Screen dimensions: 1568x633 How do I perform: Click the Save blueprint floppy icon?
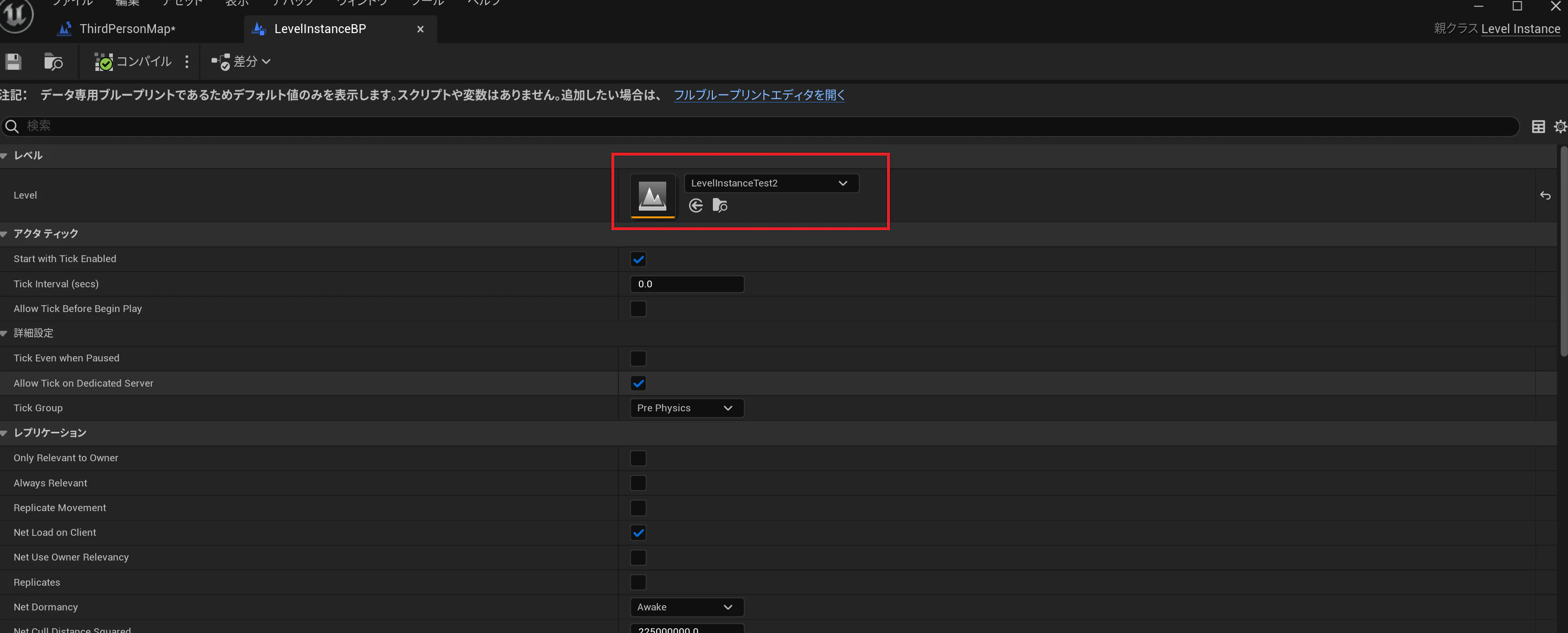[x=14, y=61]
